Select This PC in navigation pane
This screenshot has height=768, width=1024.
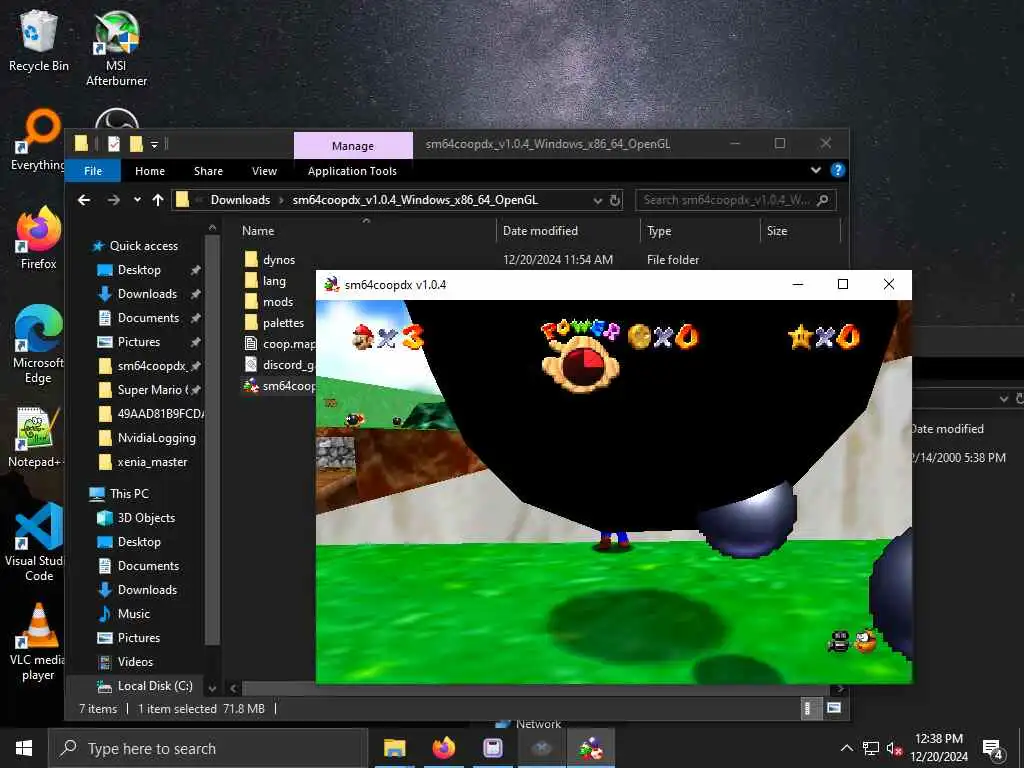(119, 494)
